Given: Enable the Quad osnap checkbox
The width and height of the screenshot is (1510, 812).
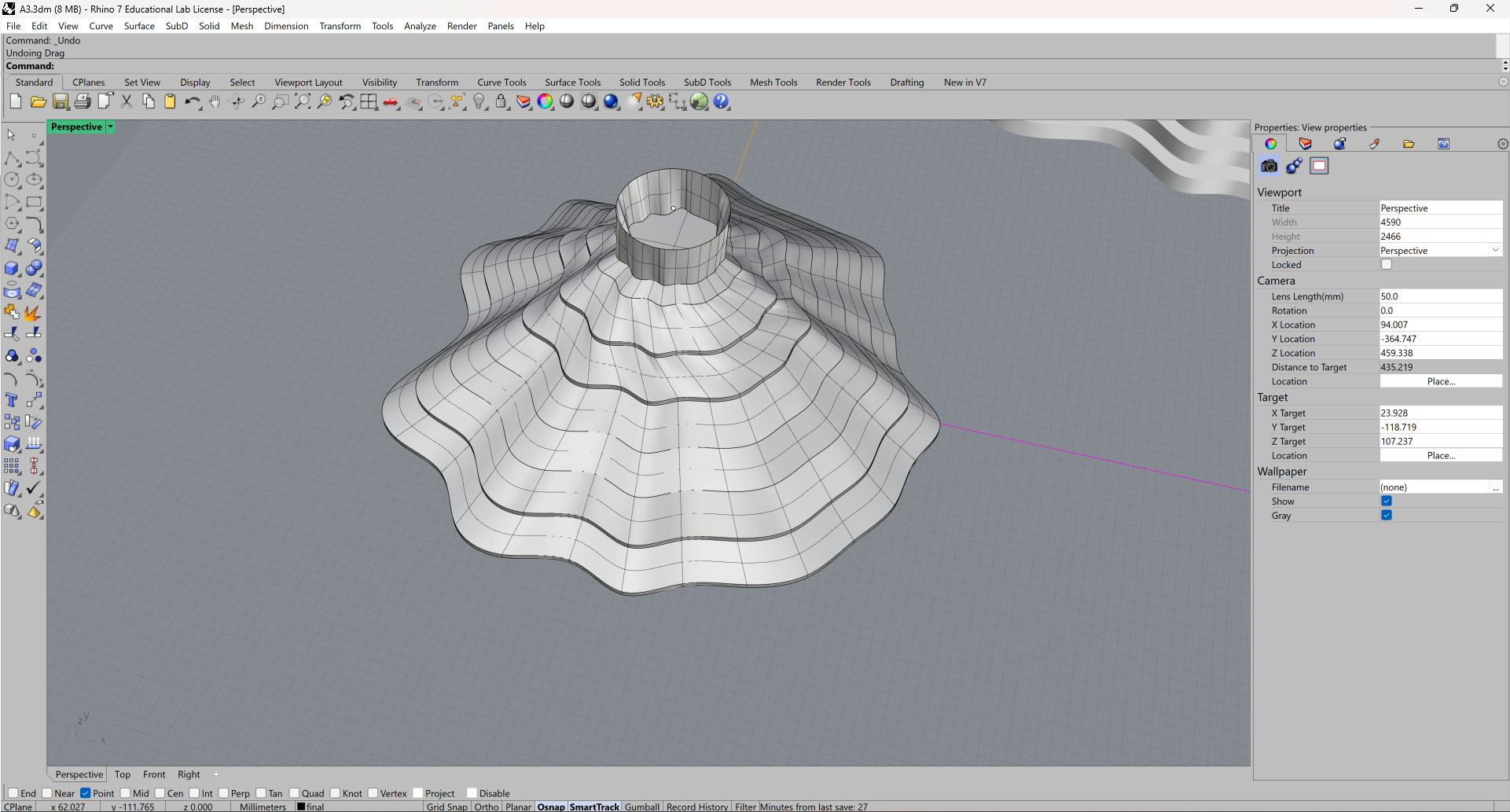Looking at the screenshot, I should (x=294, y=793).
